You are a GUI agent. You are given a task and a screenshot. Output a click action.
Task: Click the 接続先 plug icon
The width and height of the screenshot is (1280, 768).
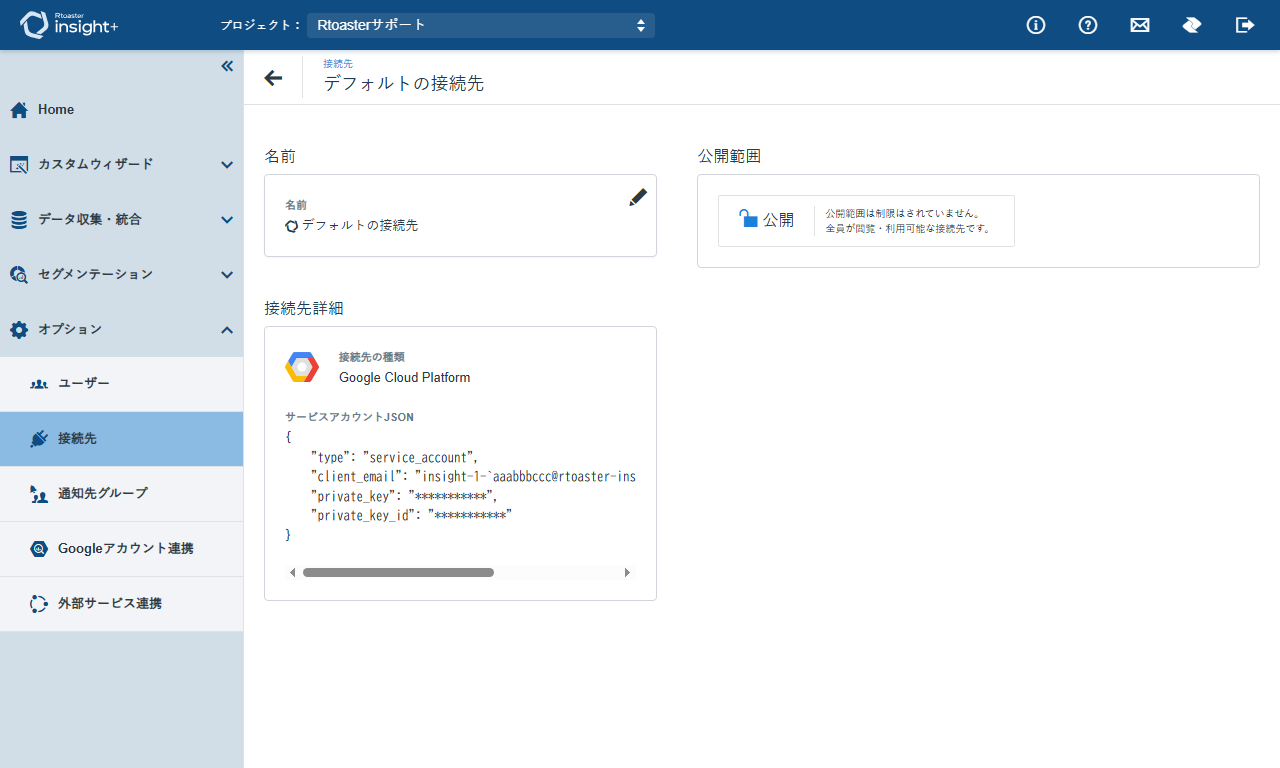point(39,439)
